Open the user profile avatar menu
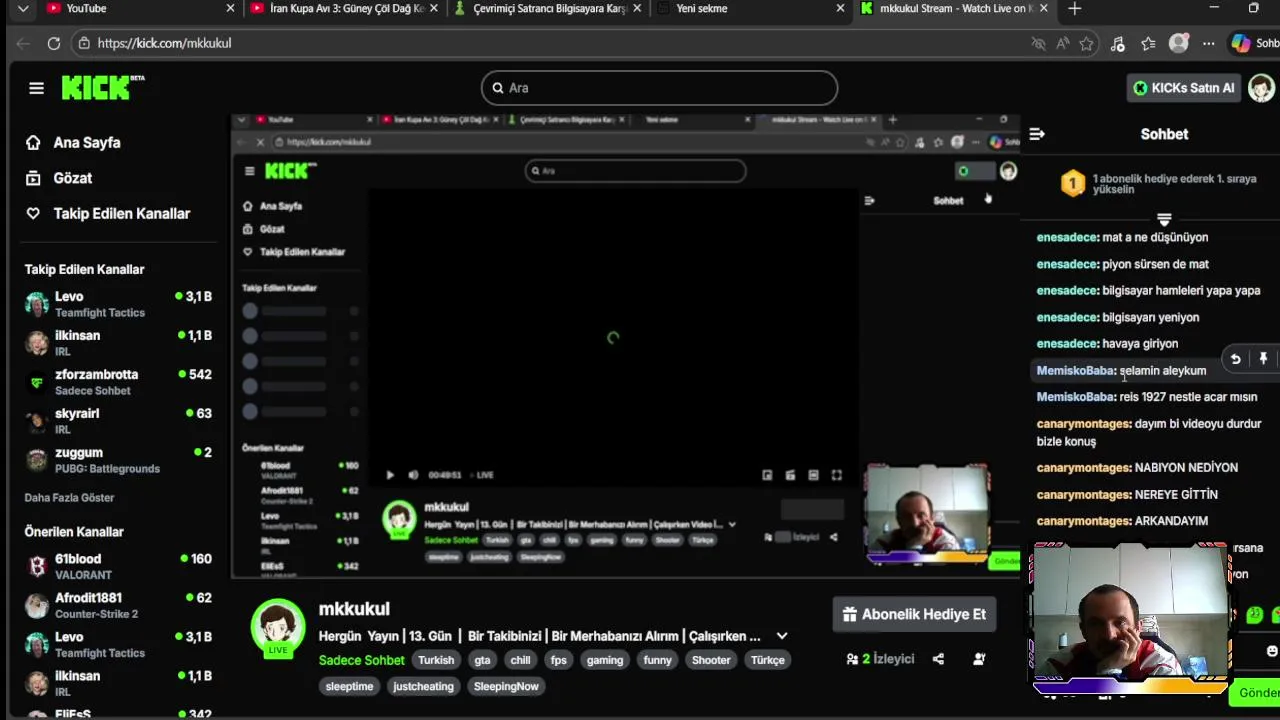The height and width of the screenshot is (720, 1280). coord(1261,88)
